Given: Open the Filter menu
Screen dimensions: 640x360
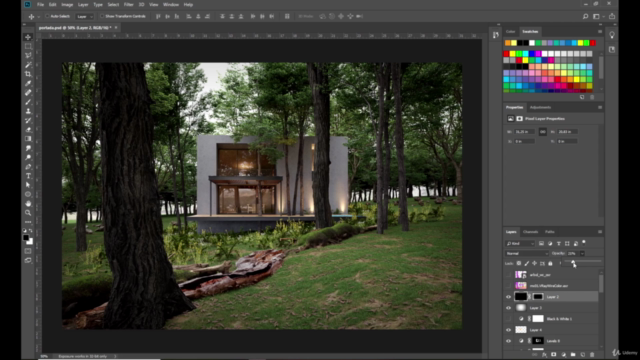Looking at the screenshot, I should tap(129, 4).
